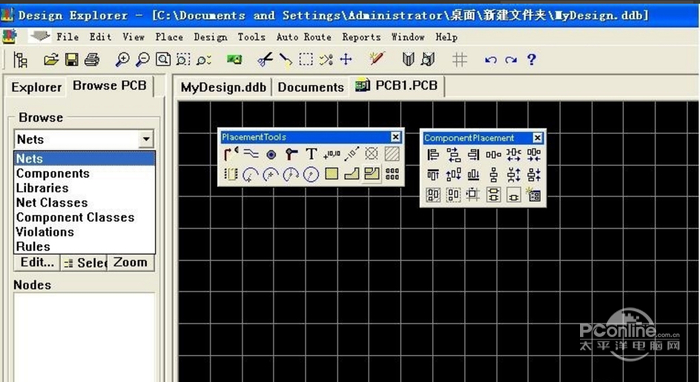Click the project tree toggle icon

21,60
